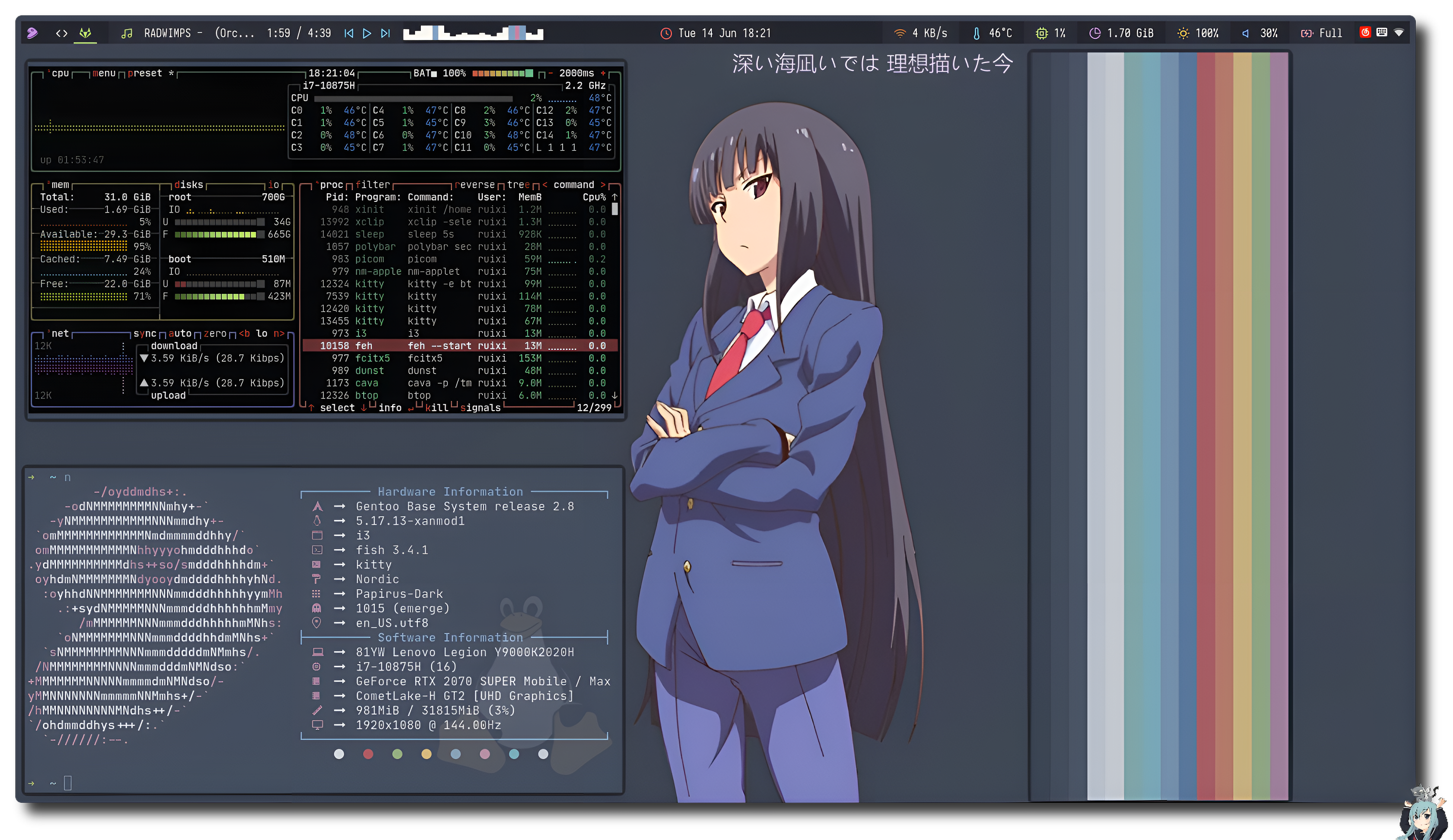Screen dimensions: 1453x840
Task: Open the white network tray icon
Action: [1399, 32]
